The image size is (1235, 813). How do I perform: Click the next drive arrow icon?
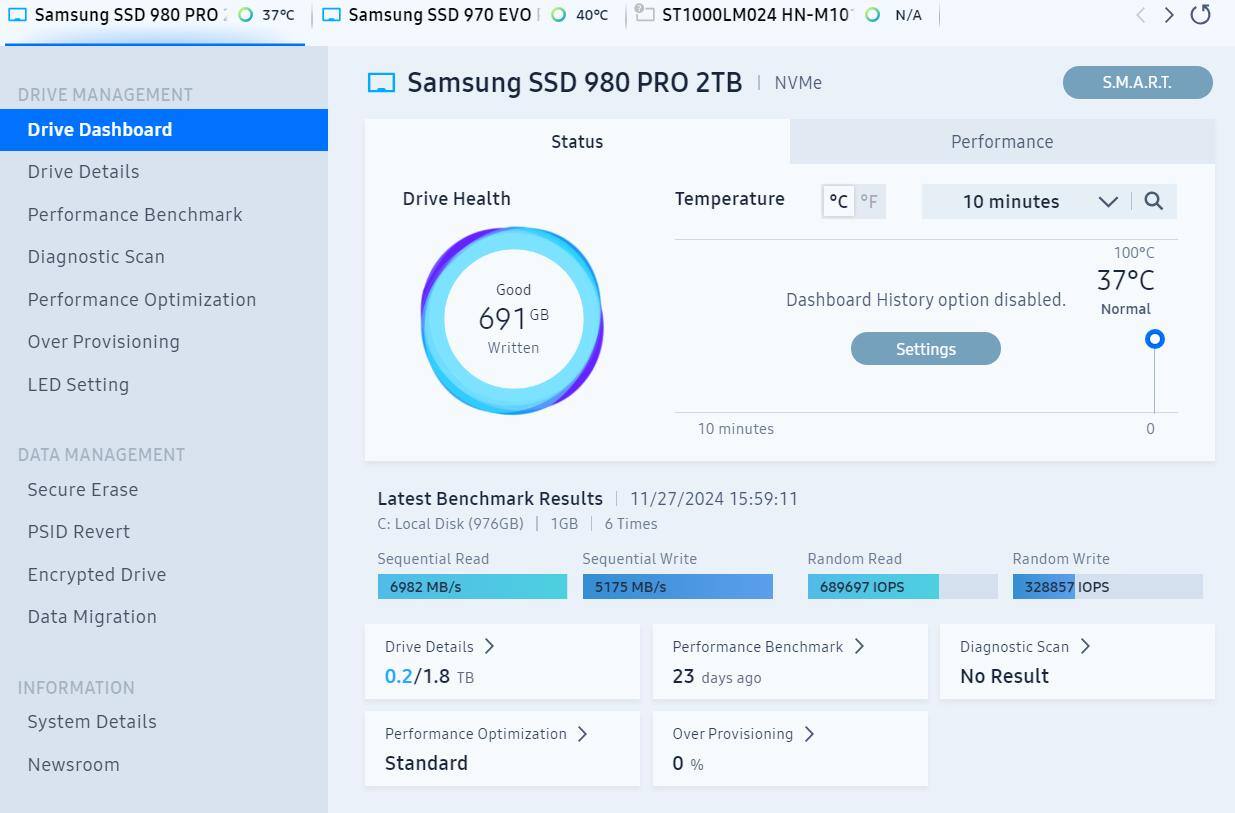[1169, 15]
